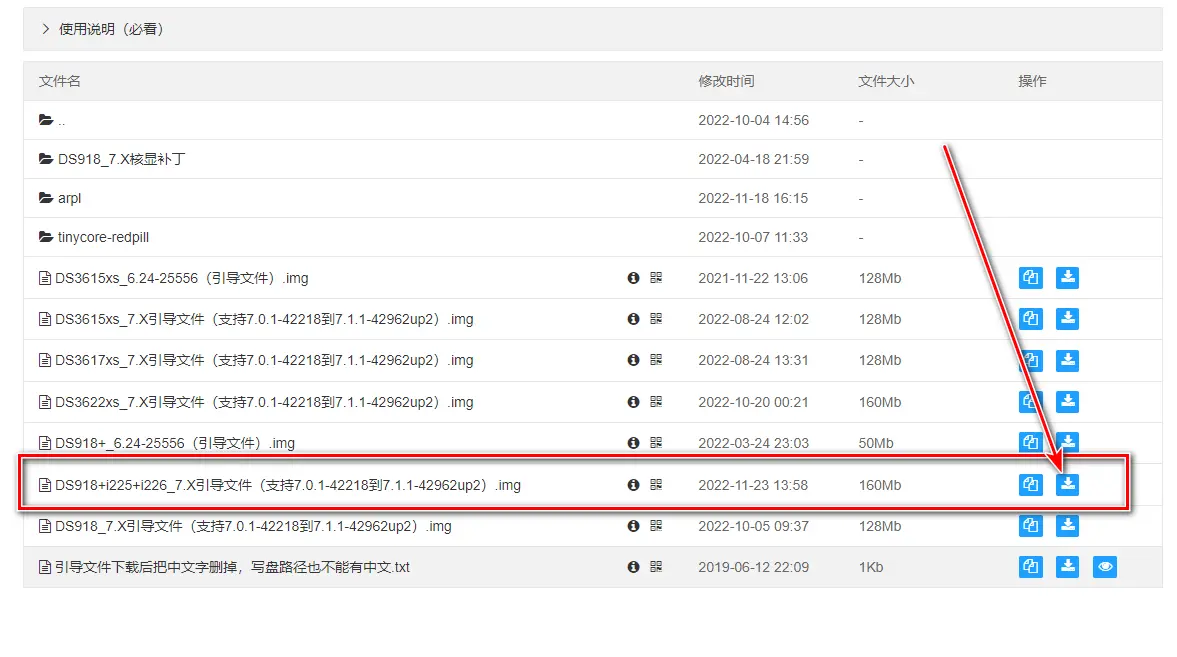
Task: Click the 2022-10-20 00:21 modification time
Action: pos(753,402)
